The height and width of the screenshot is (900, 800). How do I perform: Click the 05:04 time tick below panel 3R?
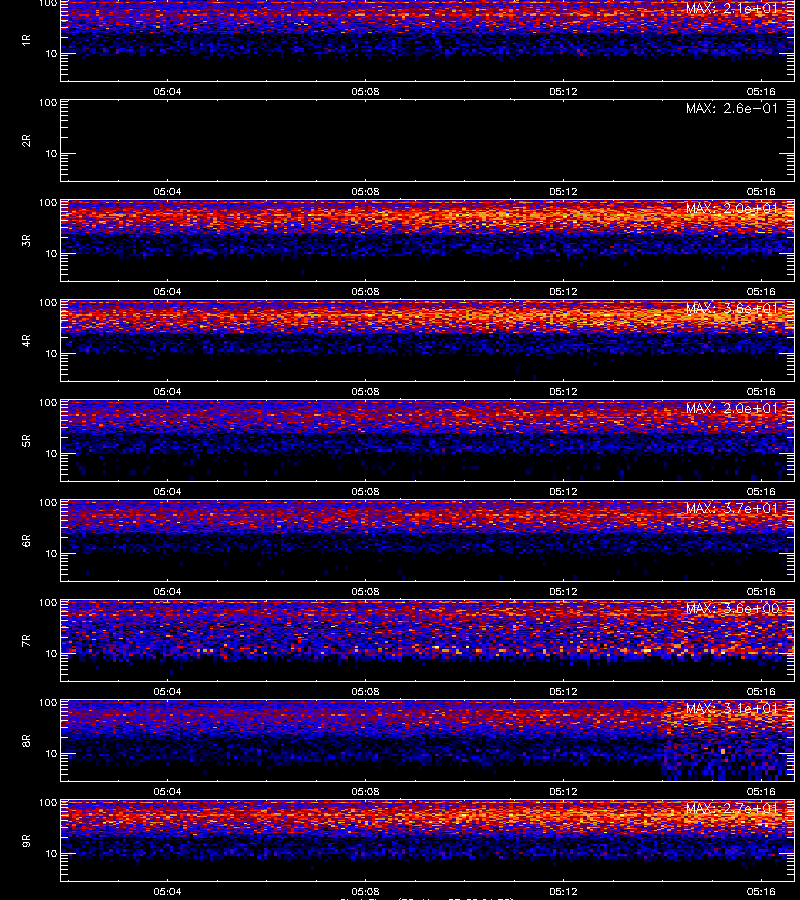click(x=167, y=292)
